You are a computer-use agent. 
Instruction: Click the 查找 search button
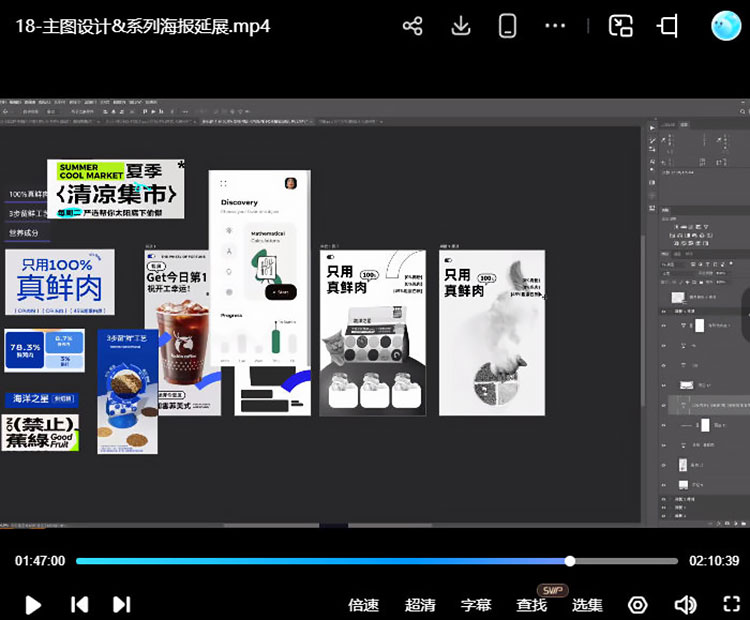point(532,604)
